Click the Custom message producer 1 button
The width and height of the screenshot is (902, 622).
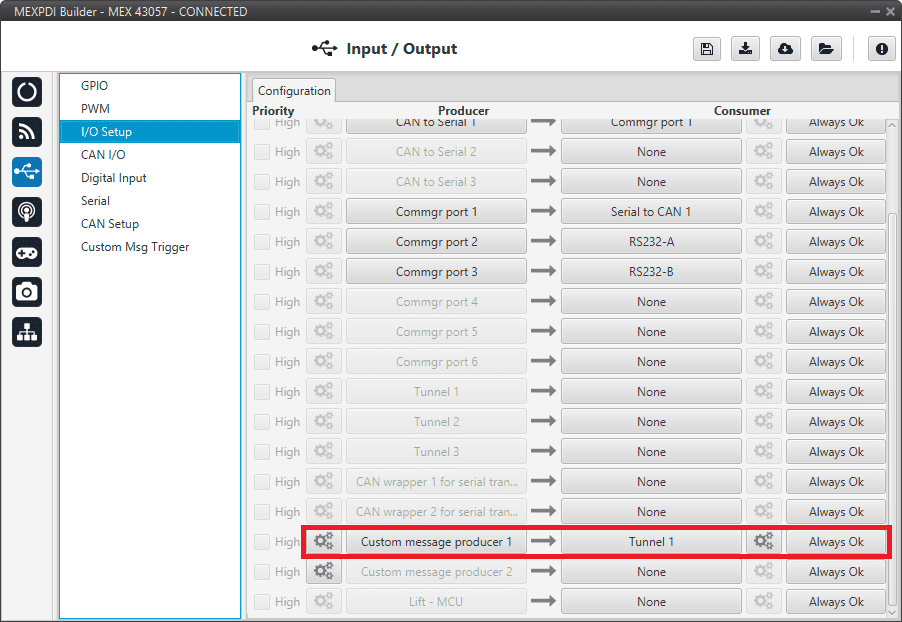pyautogui.click(x=436, y=541)
